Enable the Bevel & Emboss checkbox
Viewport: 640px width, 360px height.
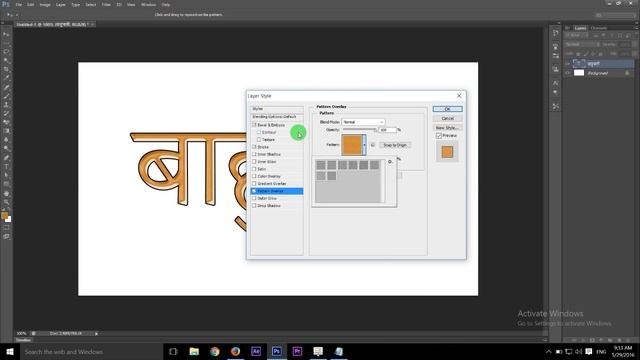point(254,125)
